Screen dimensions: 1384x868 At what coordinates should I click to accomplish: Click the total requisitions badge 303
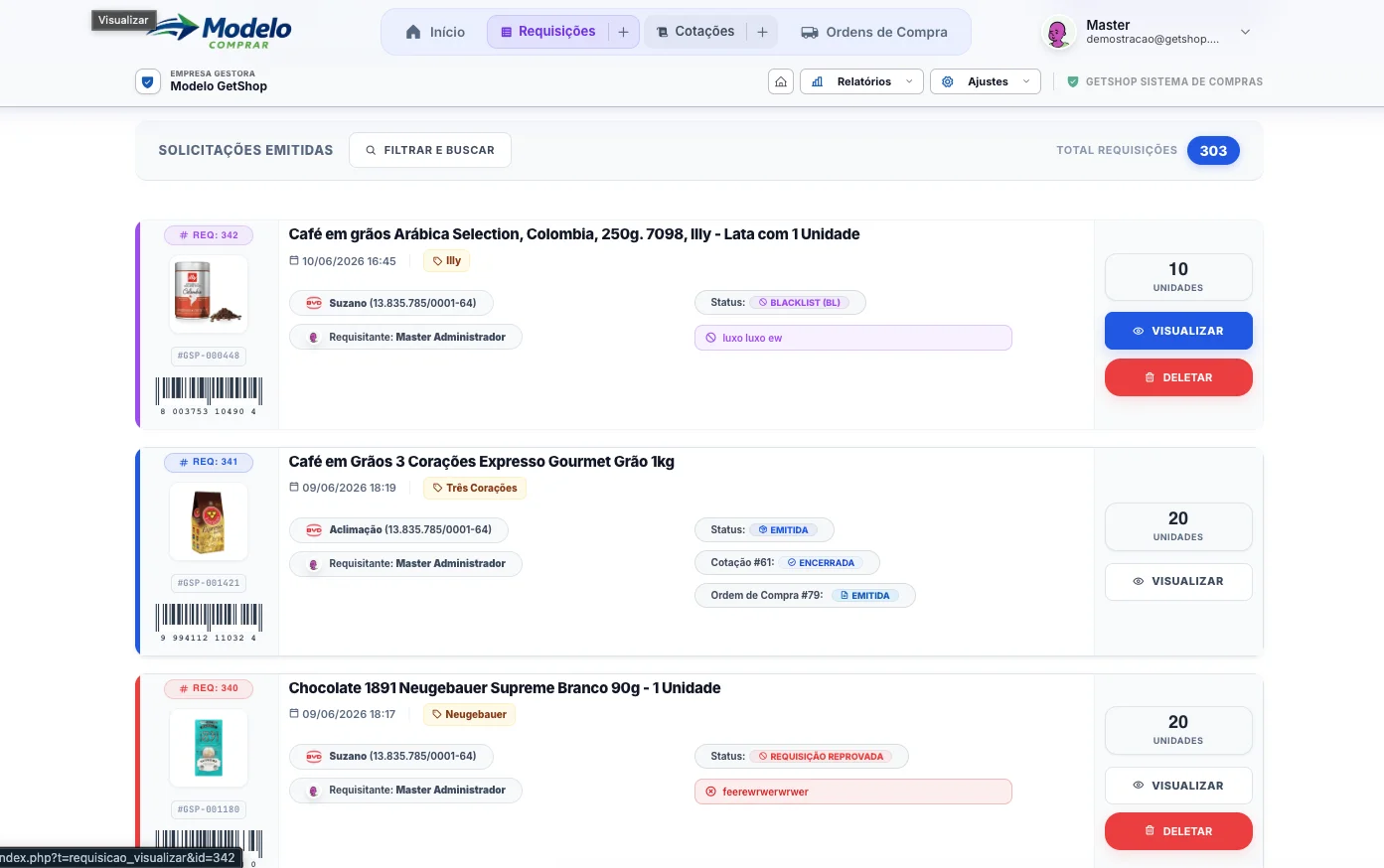coord(1213,151)
